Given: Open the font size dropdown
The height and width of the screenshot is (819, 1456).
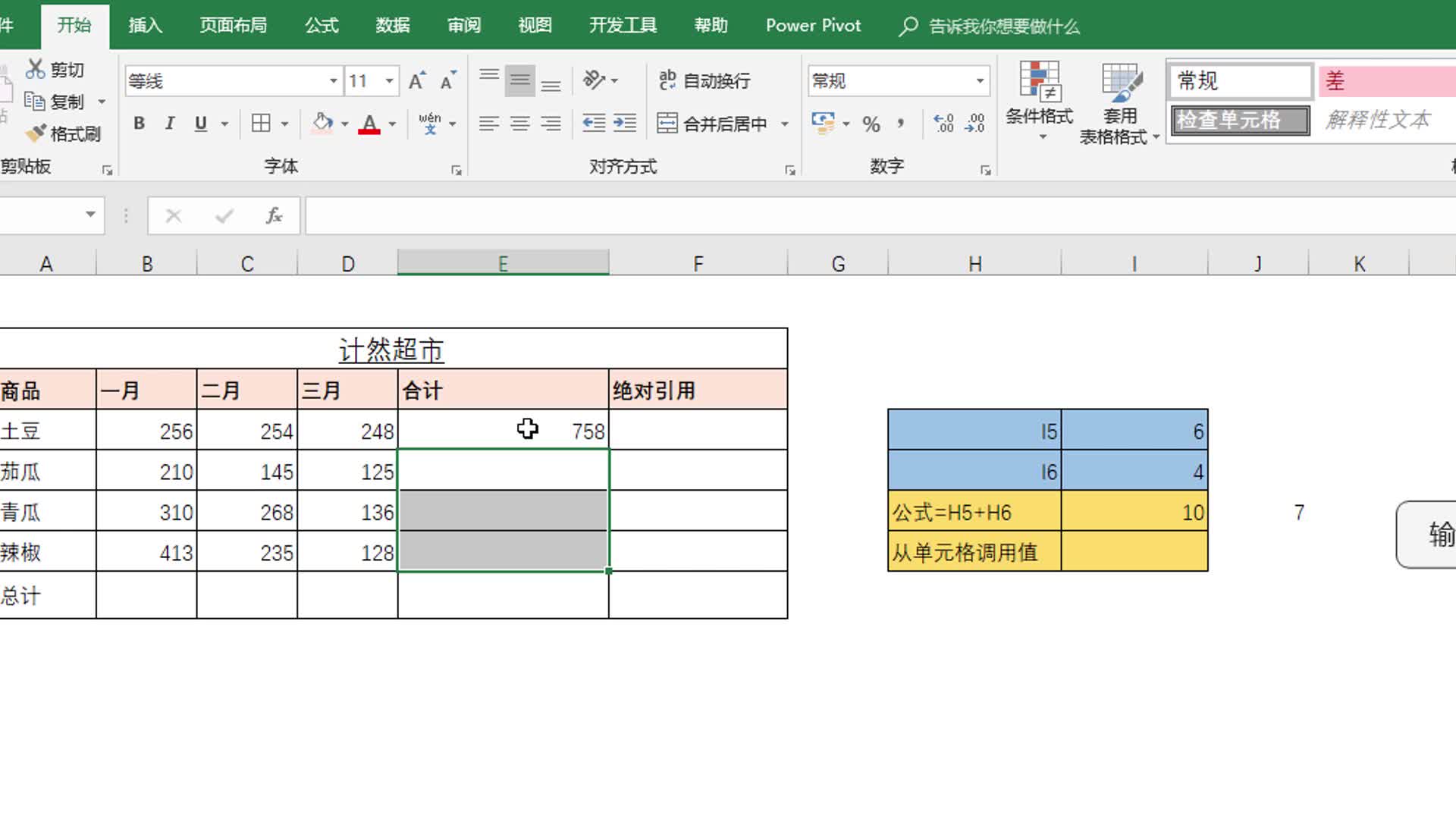Looking at the screenshot, I should pos(389,81).
